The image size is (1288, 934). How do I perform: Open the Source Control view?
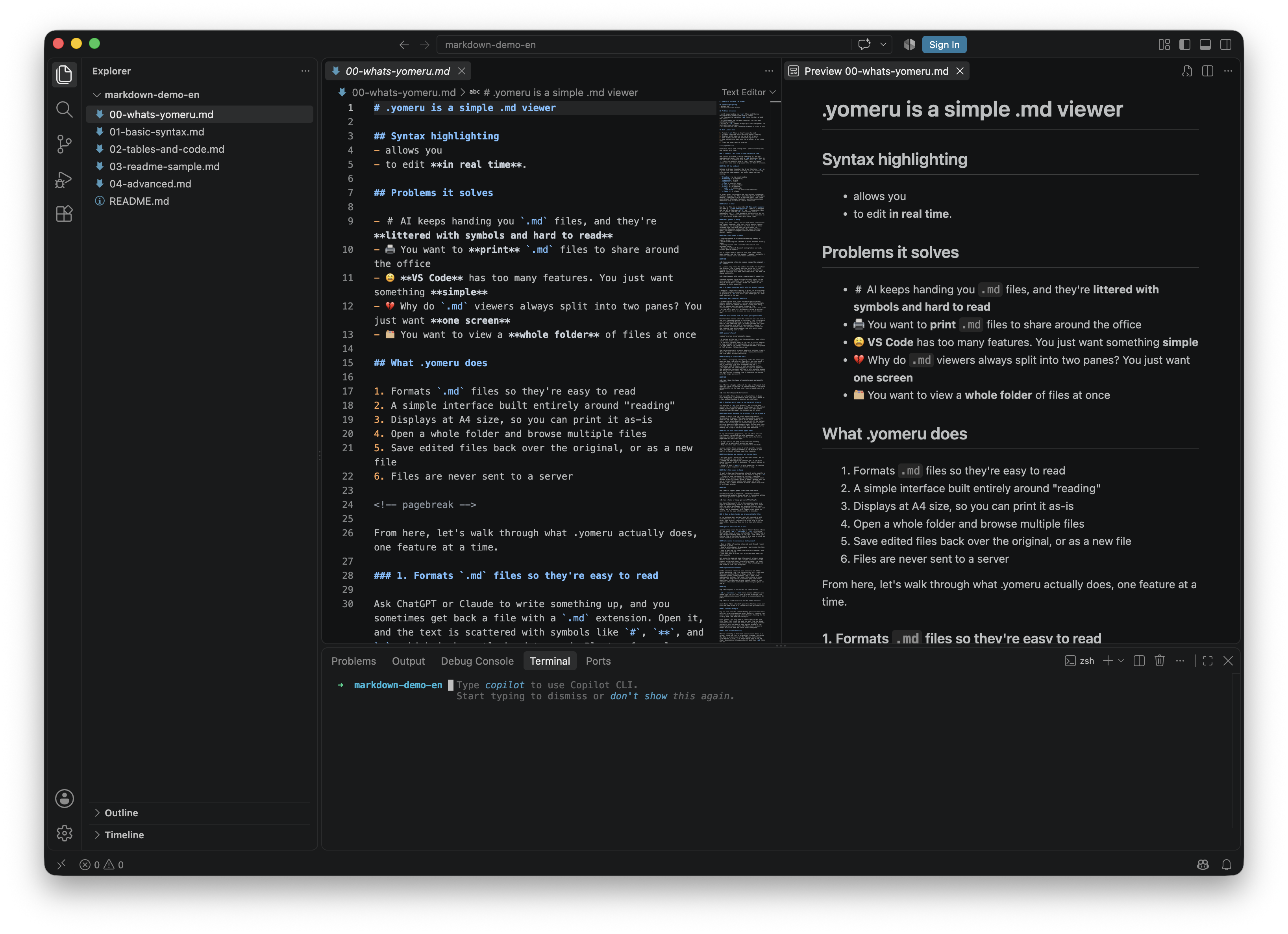tap(64, 144)
